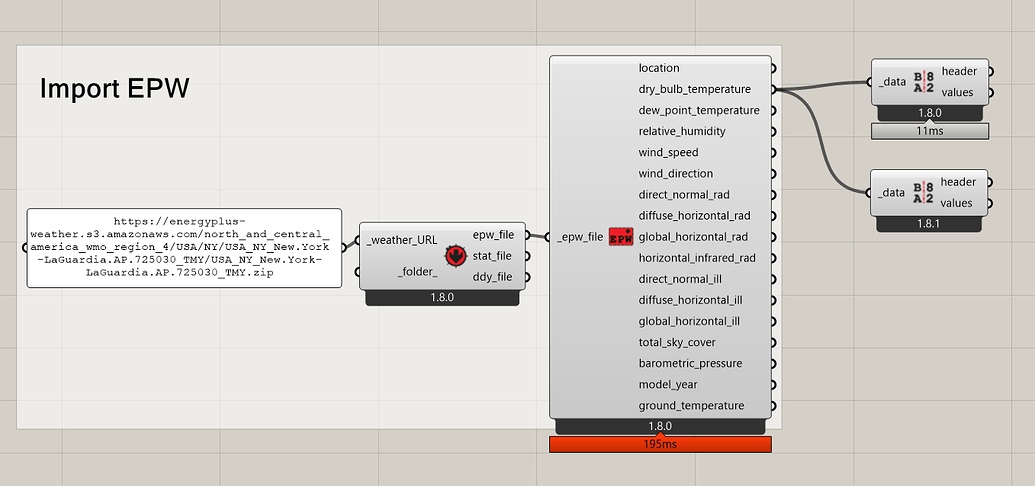Click the horizontal_infrared_rad output
Viewport: 1035px width, 486px height.
pos(697,258)
